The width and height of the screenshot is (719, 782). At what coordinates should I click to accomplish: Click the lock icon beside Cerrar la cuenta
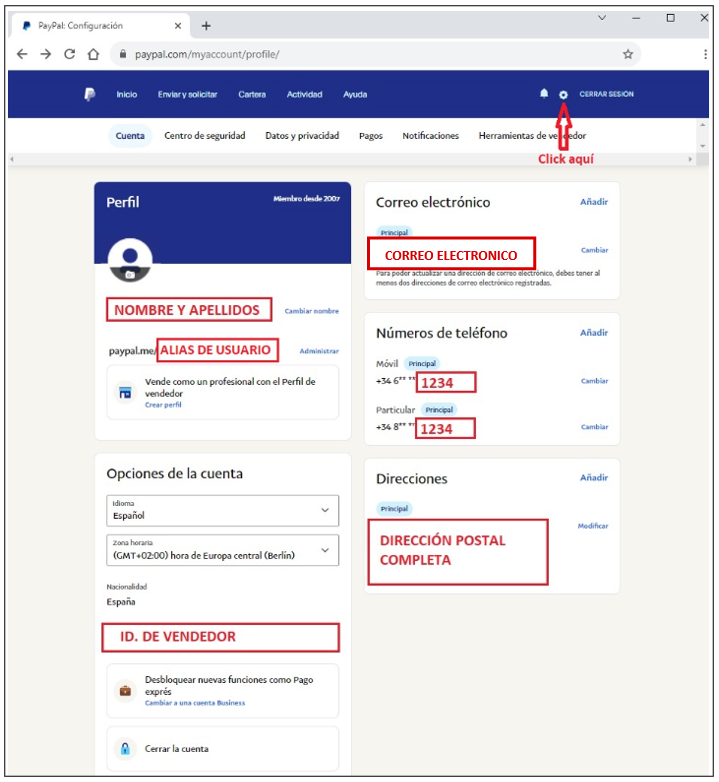pos(125,749)
